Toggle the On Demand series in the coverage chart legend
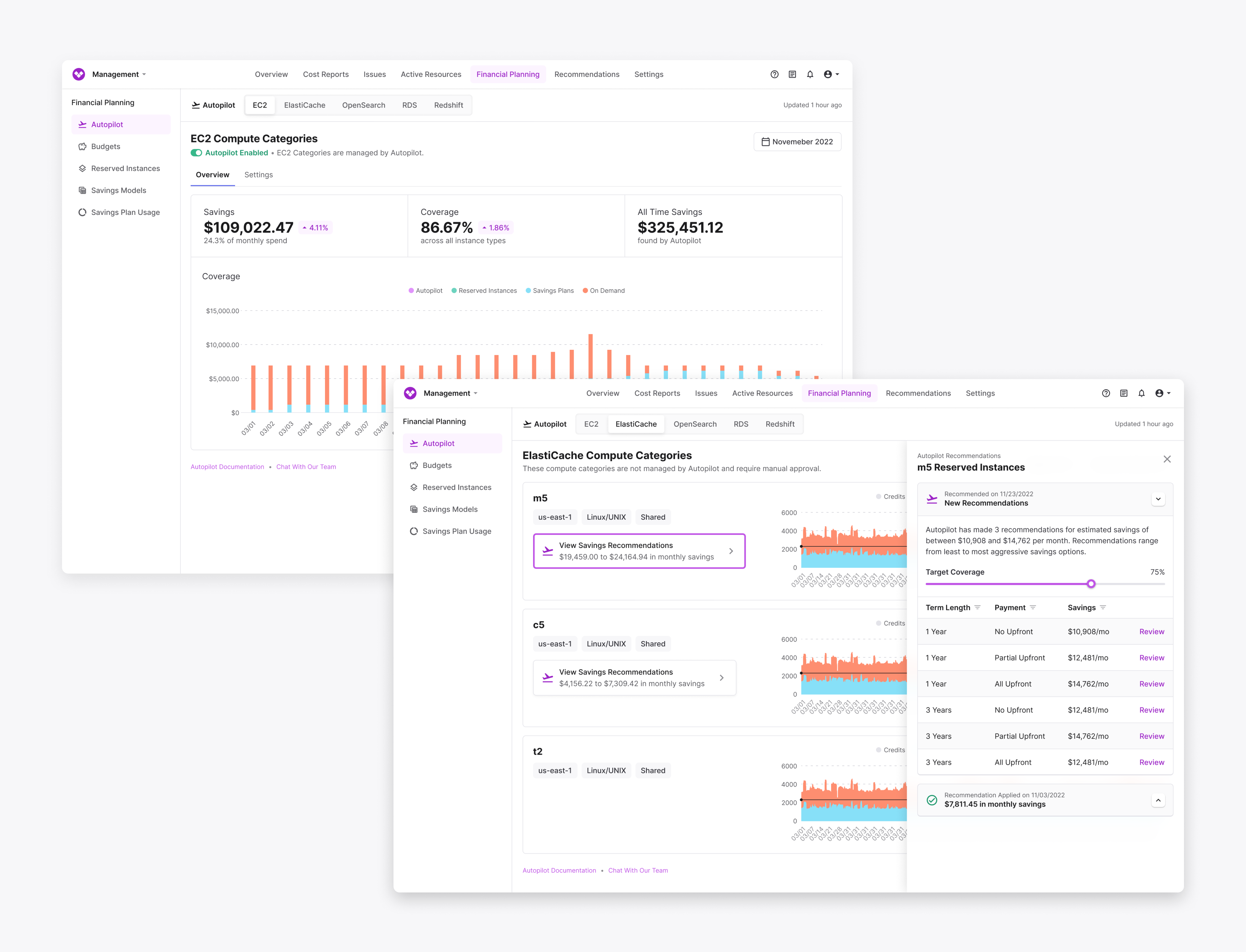The width and height of the screenshot is (1246, 952). click(603, 291)
